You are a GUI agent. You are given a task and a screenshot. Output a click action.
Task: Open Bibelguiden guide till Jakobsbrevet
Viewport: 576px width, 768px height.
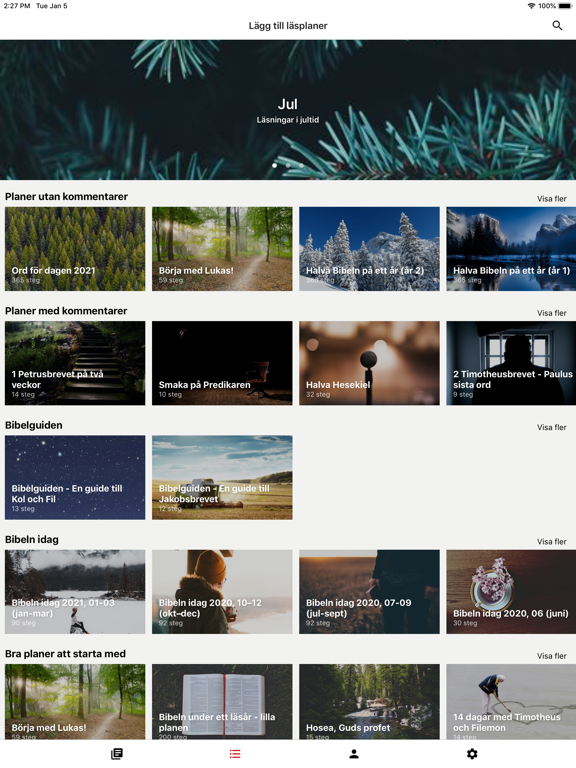[222, 478]
